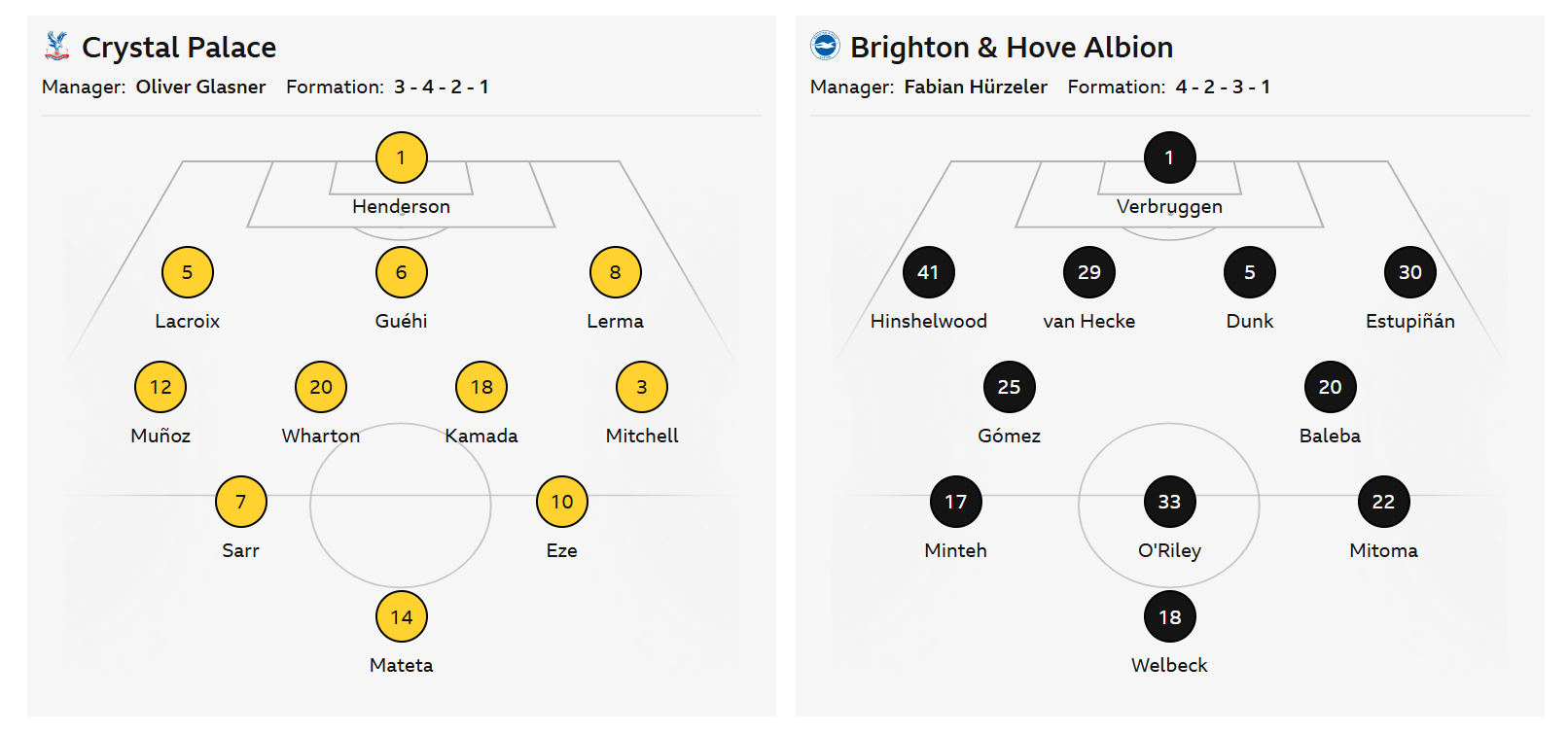Viewport: 1568px width, 734px height.
Task: Click the Brighton & Hove Albion crest
Action: (x=825, y=46)
